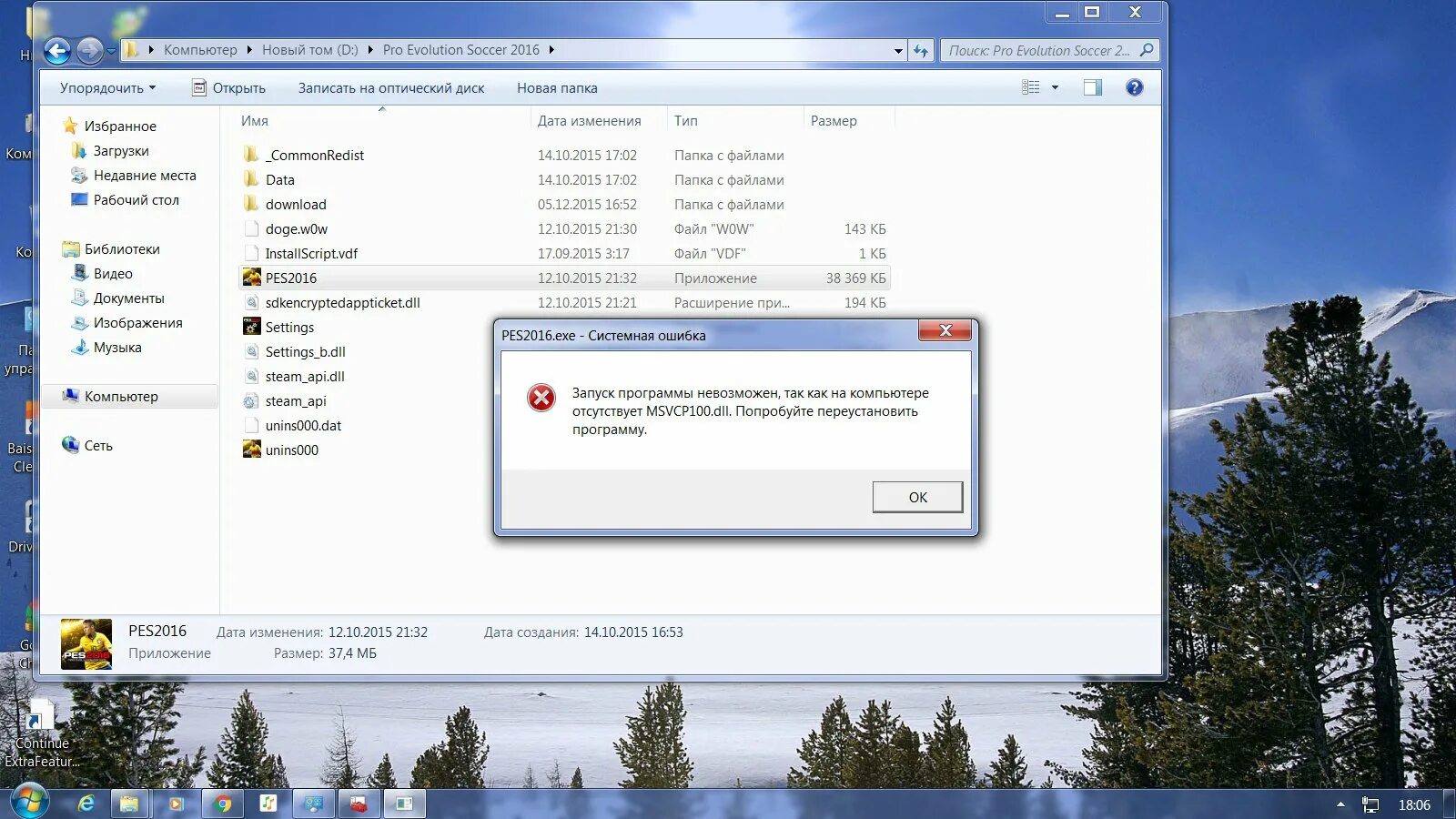This screenshot has height=819, width=1456.
Task: Click the magnifier search icon
Action: tap(1147, 50)
